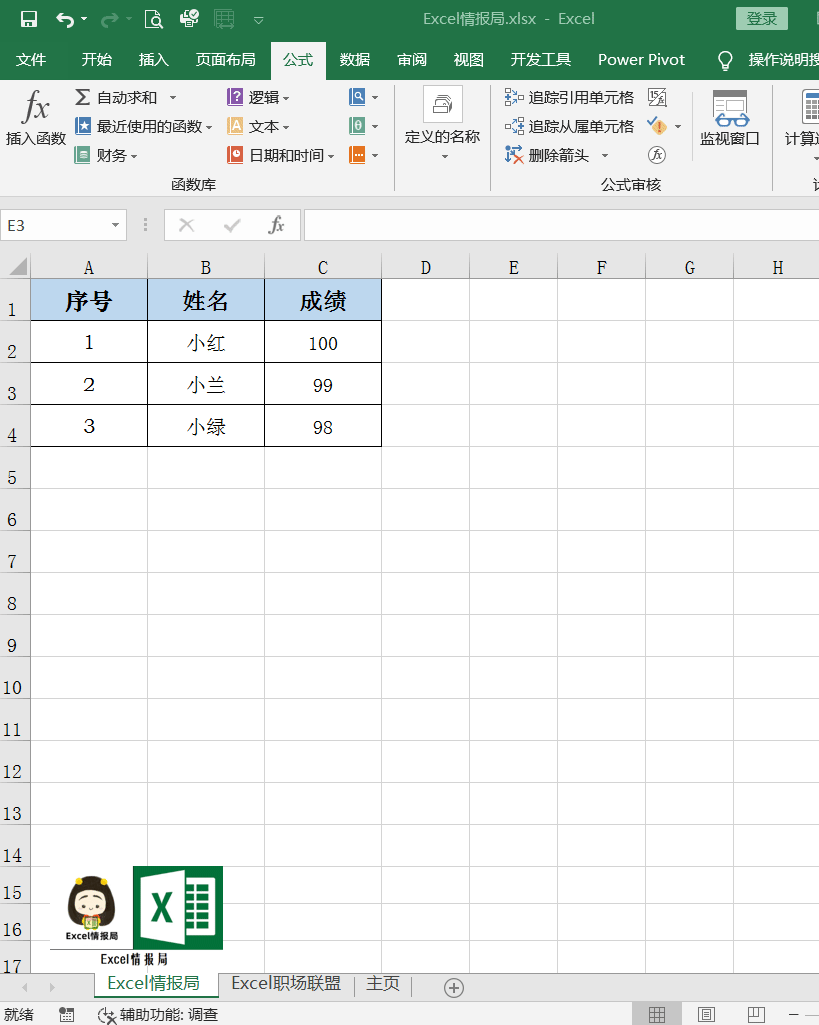The height and width of the screenshot is (1025, 819).
Task: Click Trace Dependents (追踪从属单元格)
Action: (x=569, y=126)
